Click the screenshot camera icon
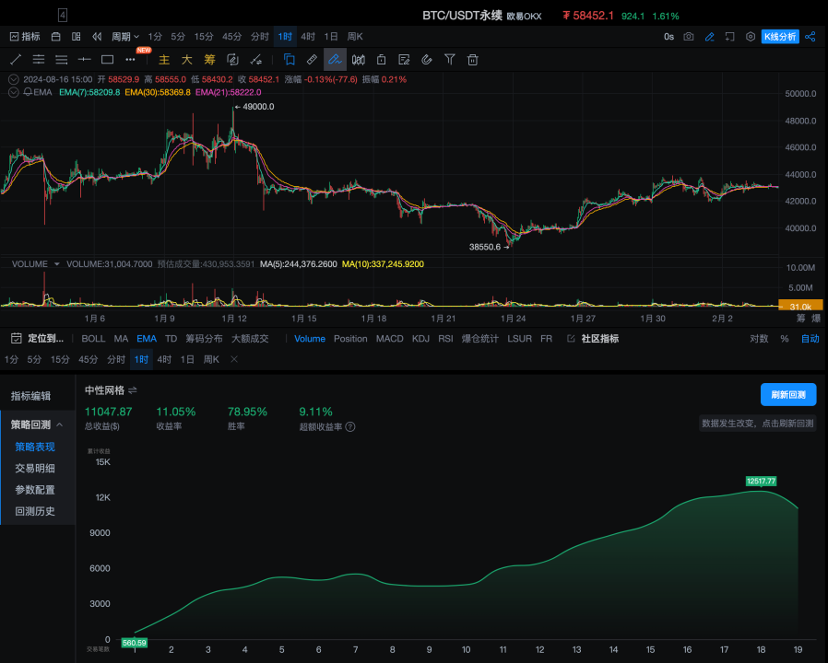This screenshot has width=828, height=664. pyautogui.click(x=689, y=37)
